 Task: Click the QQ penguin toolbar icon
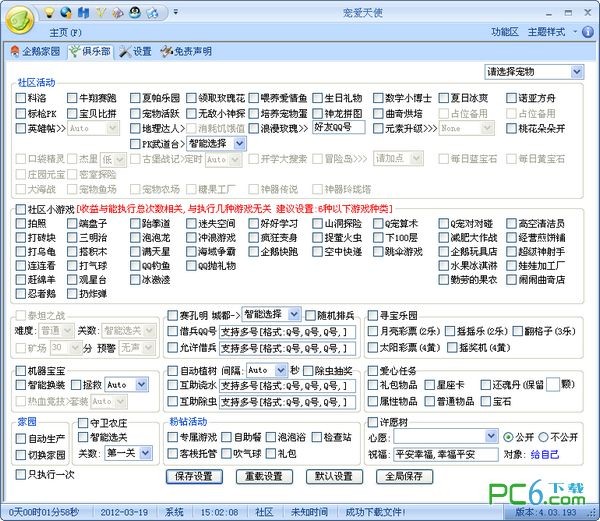(x=135, y=13)
